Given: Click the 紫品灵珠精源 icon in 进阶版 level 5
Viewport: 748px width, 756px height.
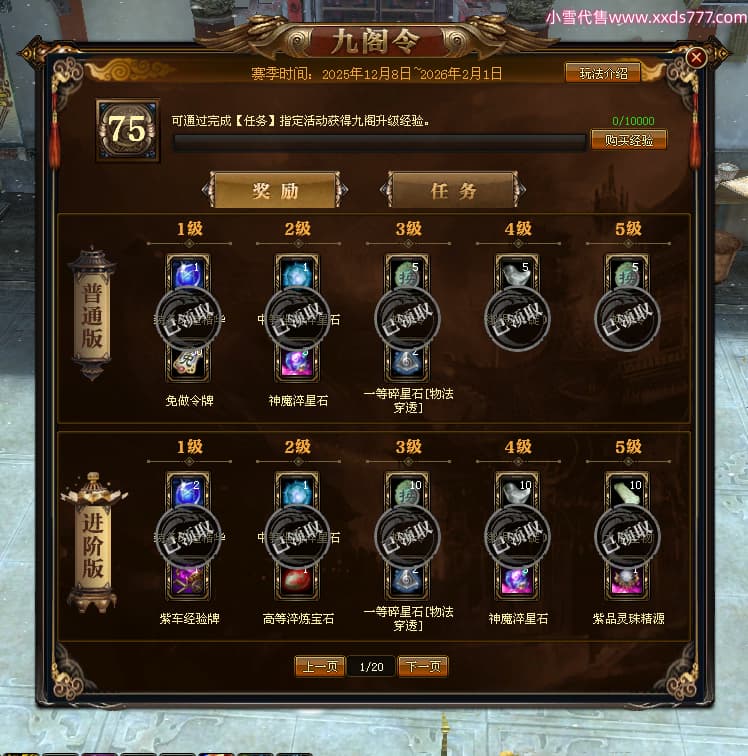Looking at the screenshot, I should (627, 581).
